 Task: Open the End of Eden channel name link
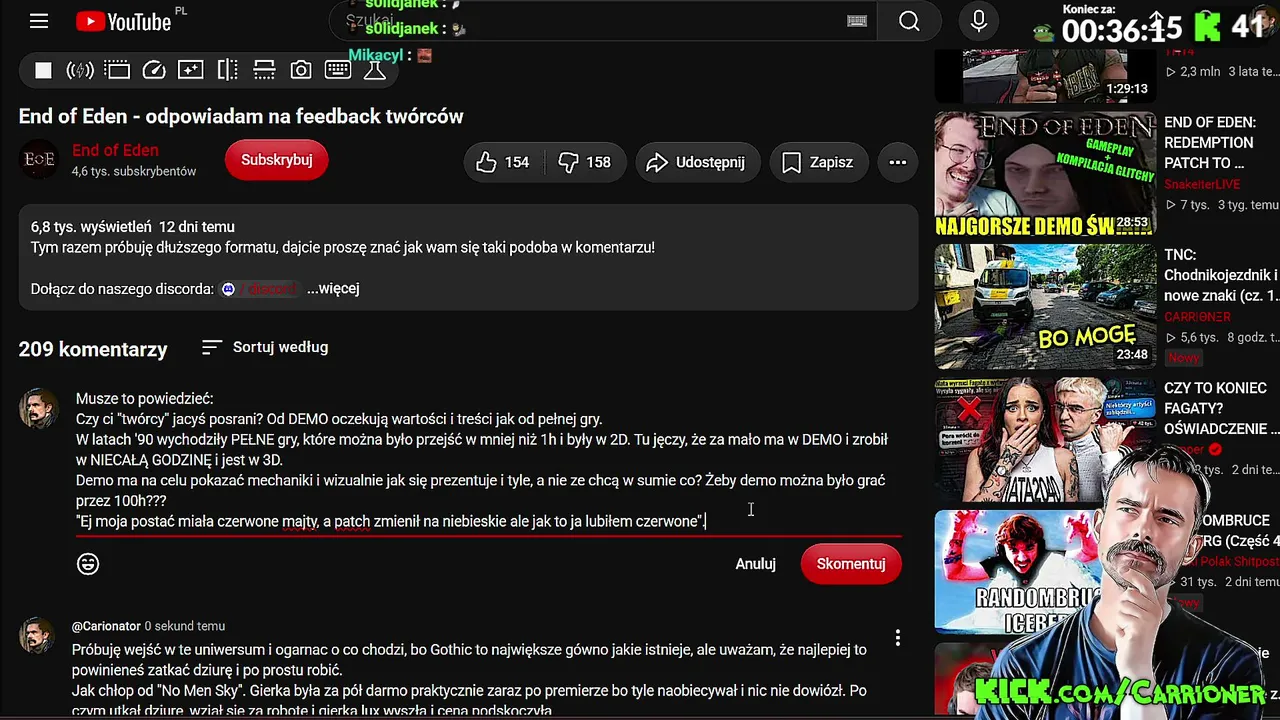(115, 150)
